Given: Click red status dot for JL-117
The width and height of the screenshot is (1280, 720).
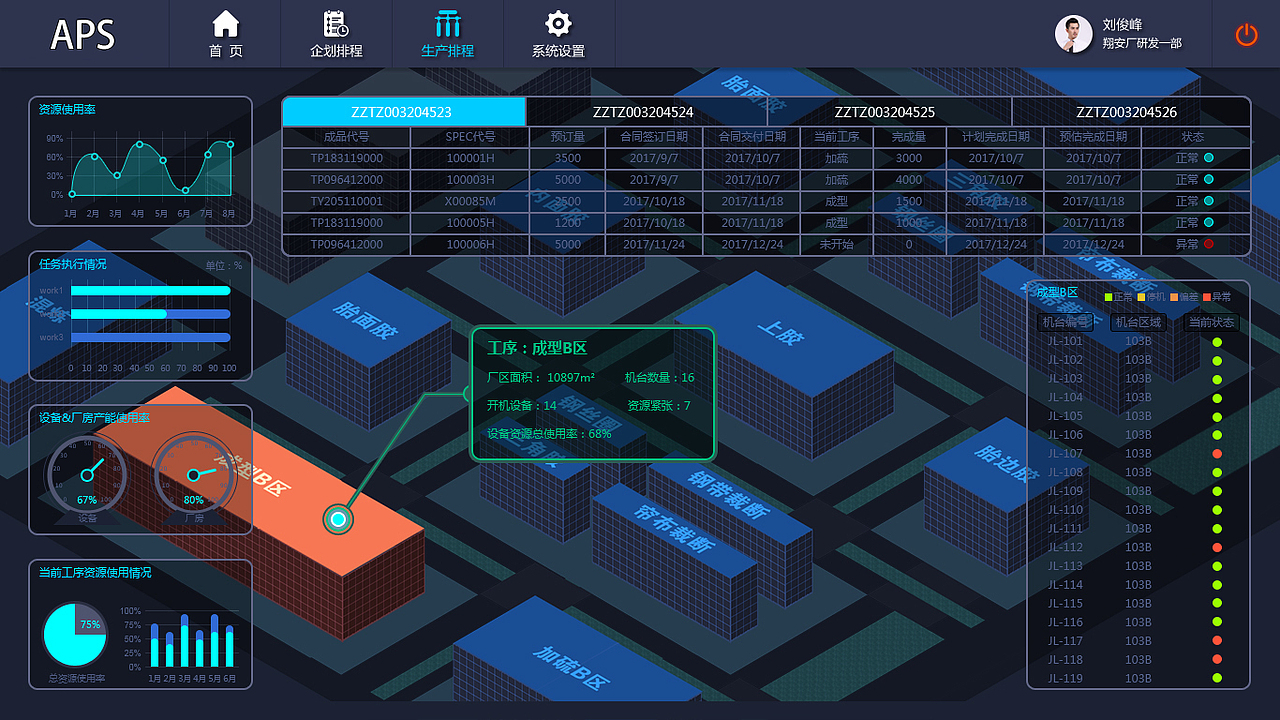Looking at the screenshot, I should [x=1217, y=641].
